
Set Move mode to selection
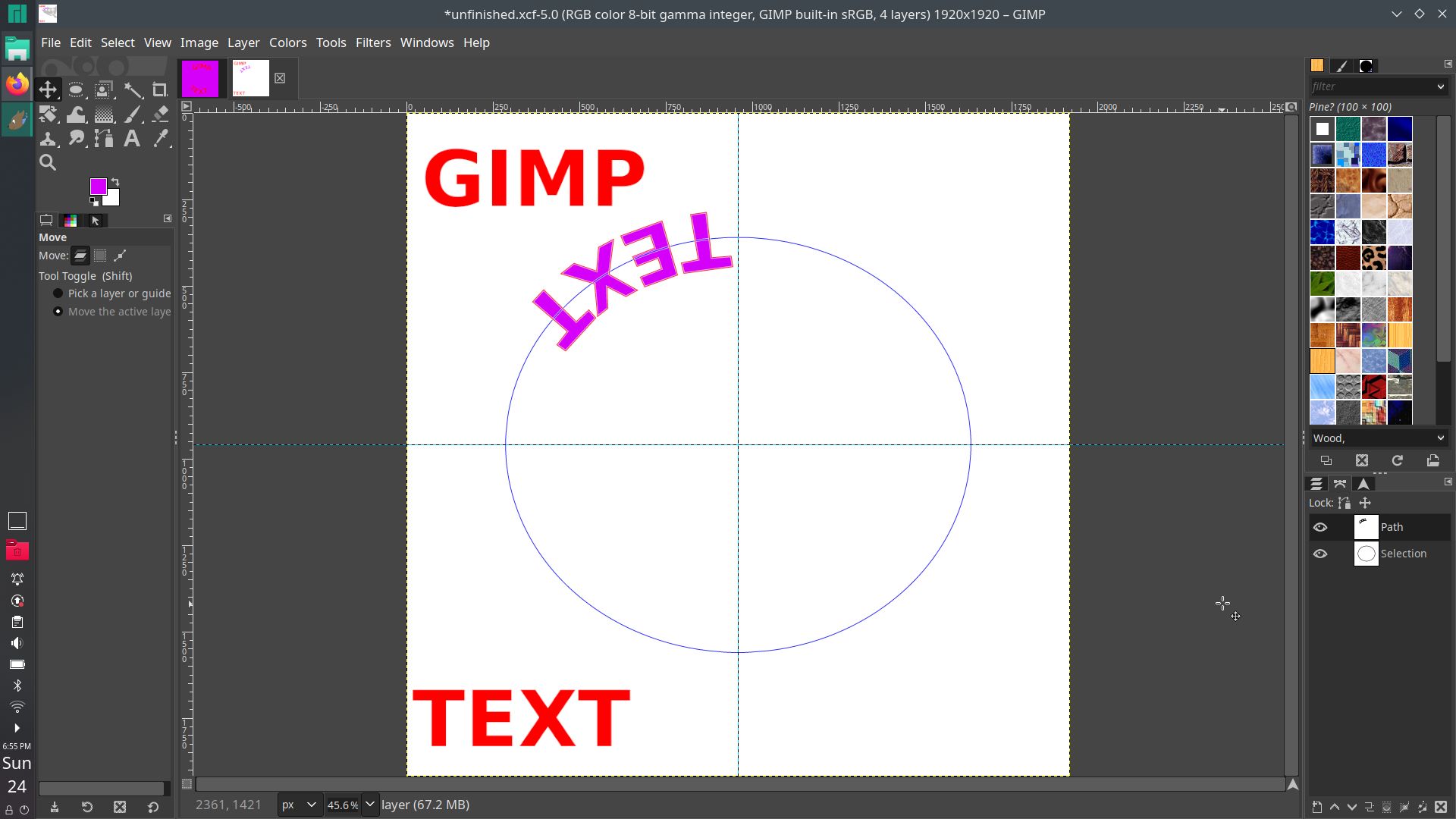100,256
